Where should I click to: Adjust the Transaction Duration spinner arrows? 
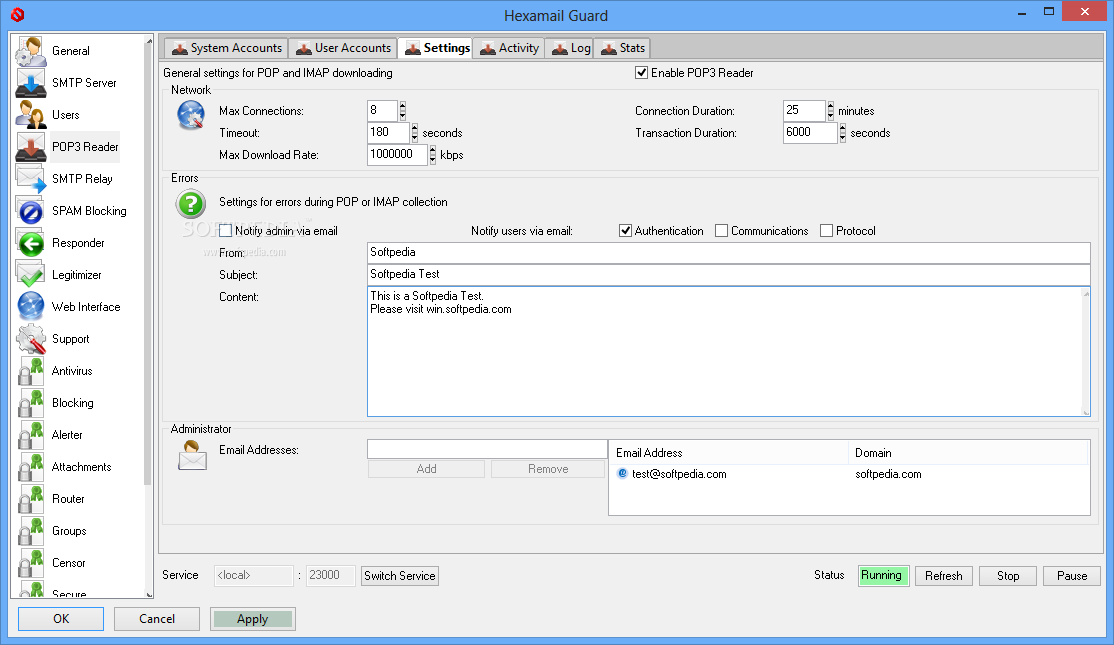[843, 133]
